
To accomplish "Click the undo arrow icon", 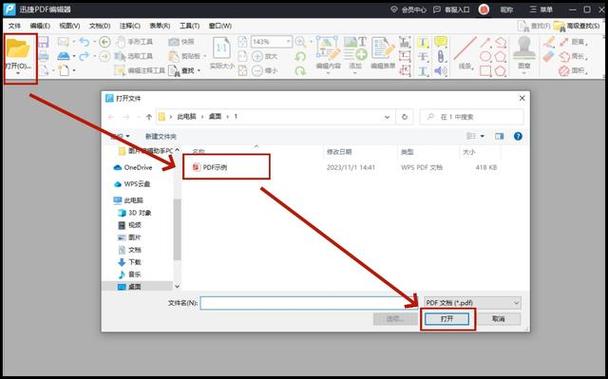I will click(84, 42).
